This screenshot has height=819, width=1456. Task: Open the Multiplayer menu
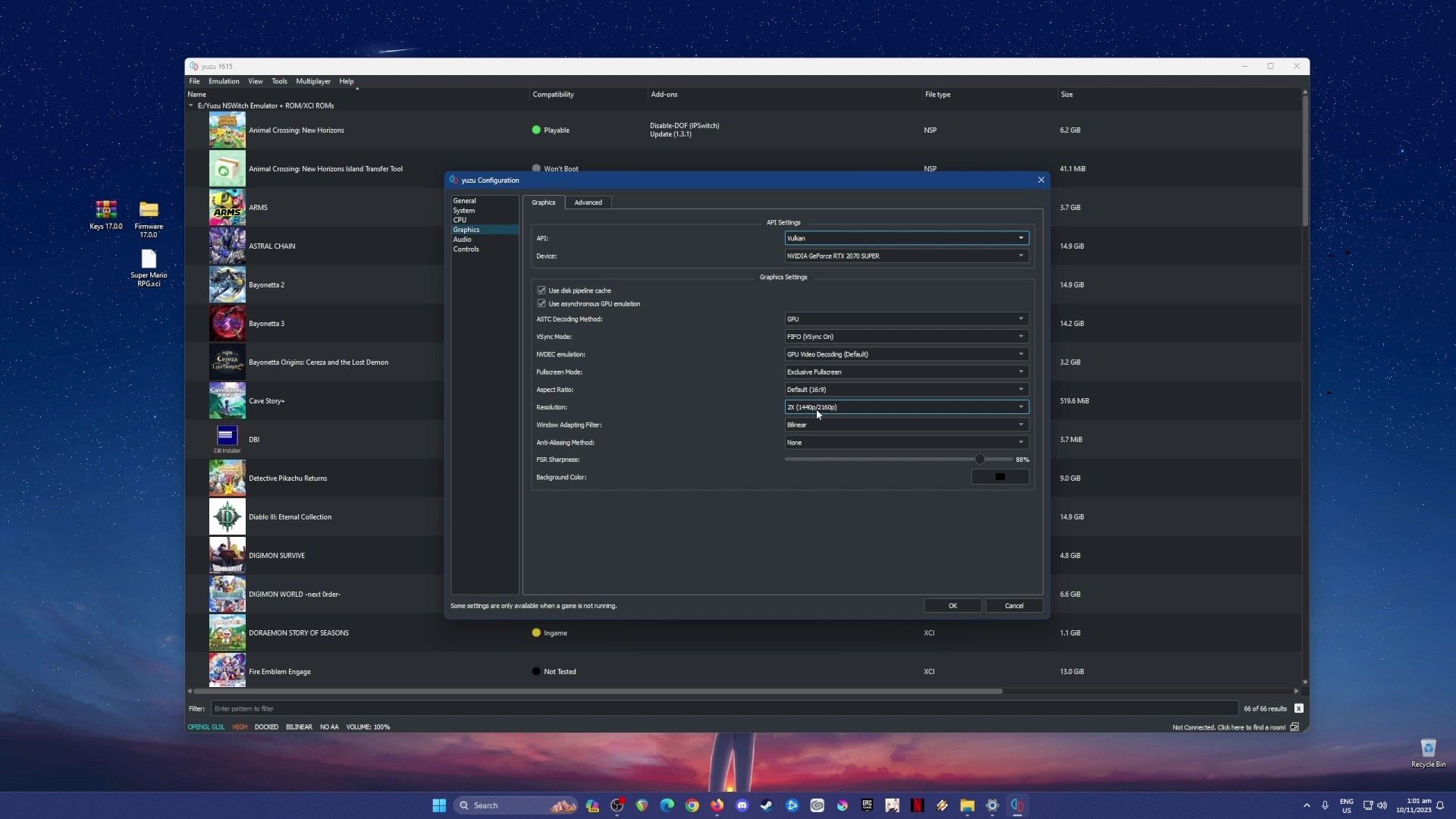313,81
